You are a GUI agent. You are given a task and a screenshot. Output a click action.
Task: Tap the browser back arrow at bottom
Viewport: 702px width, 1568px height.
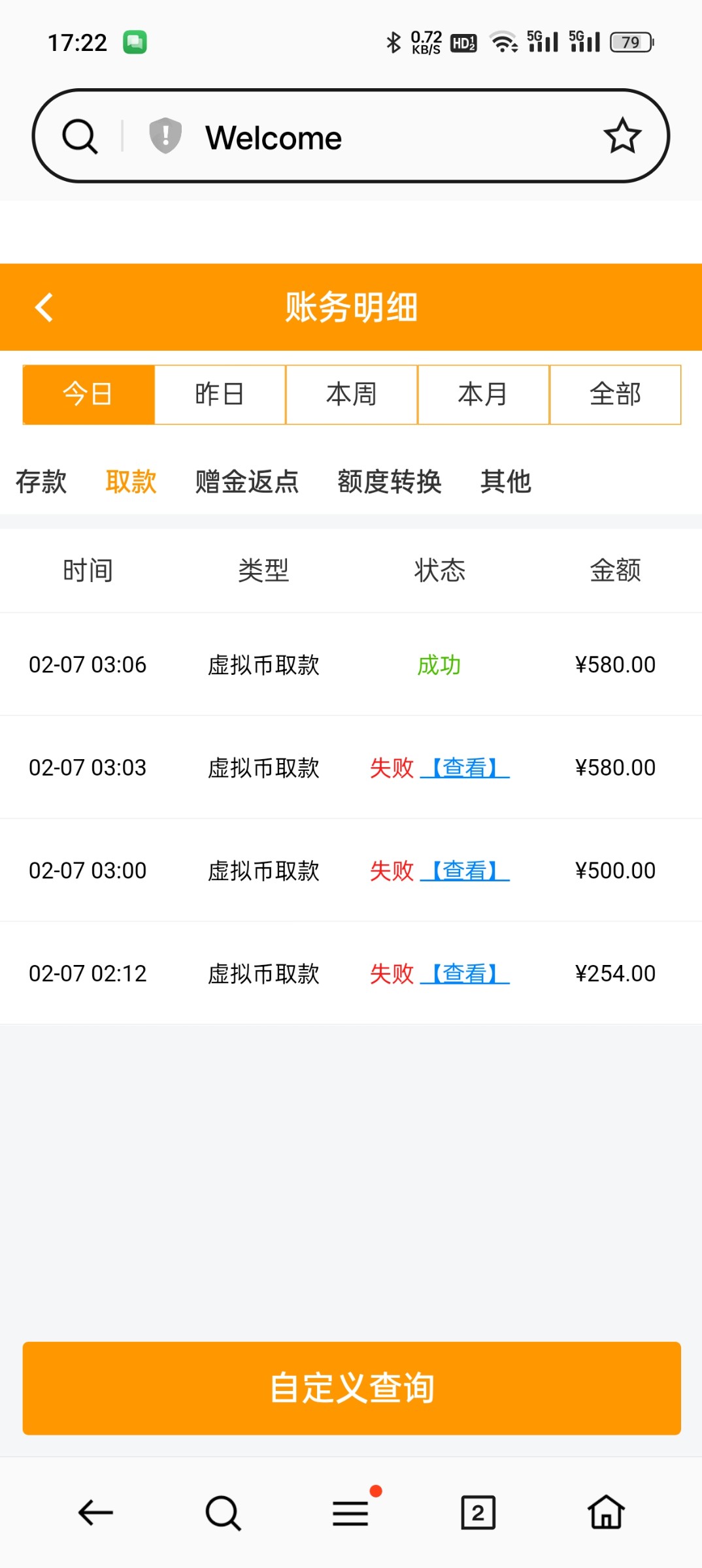click(95, 1512)
